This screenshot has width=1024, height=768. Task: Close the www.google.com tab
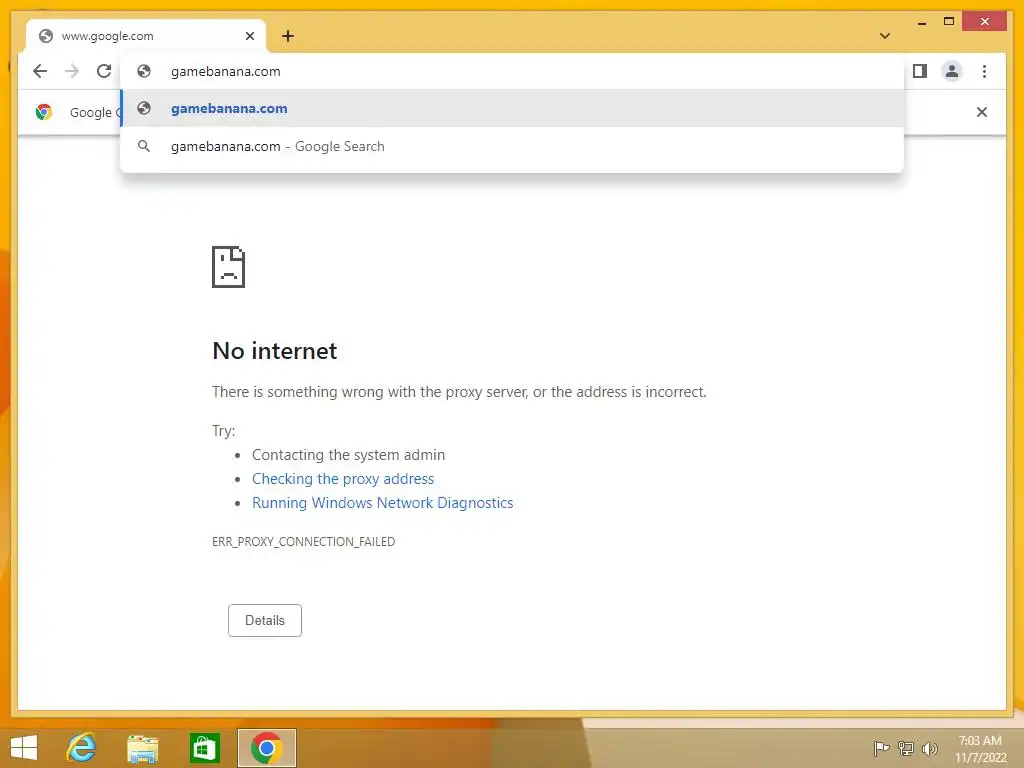[249, 36]
